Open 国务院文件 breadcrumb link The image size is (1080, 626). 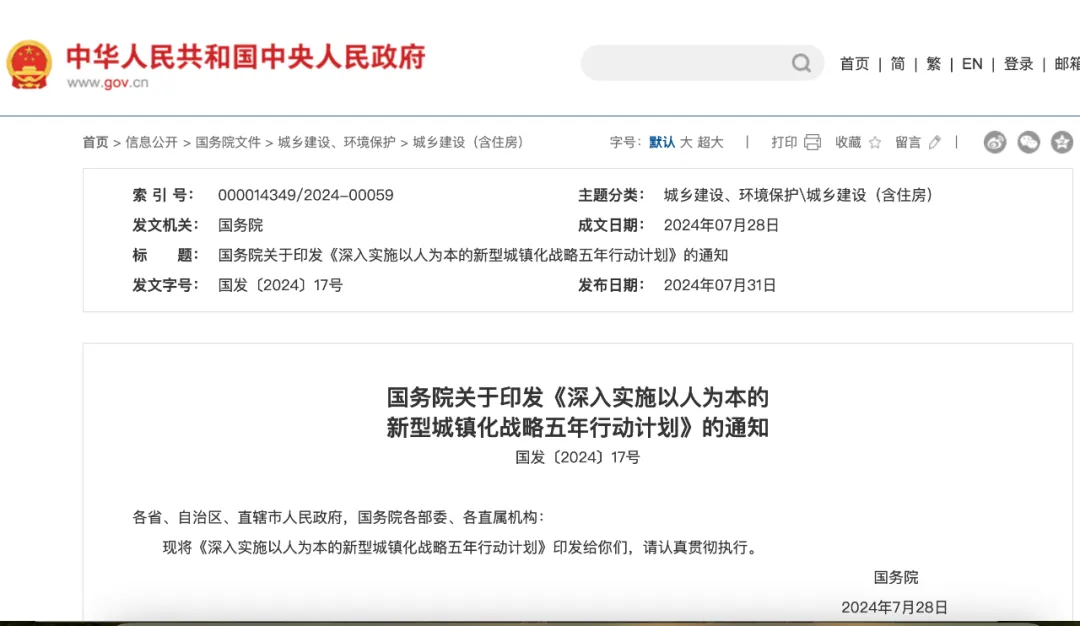coord(228,142)
